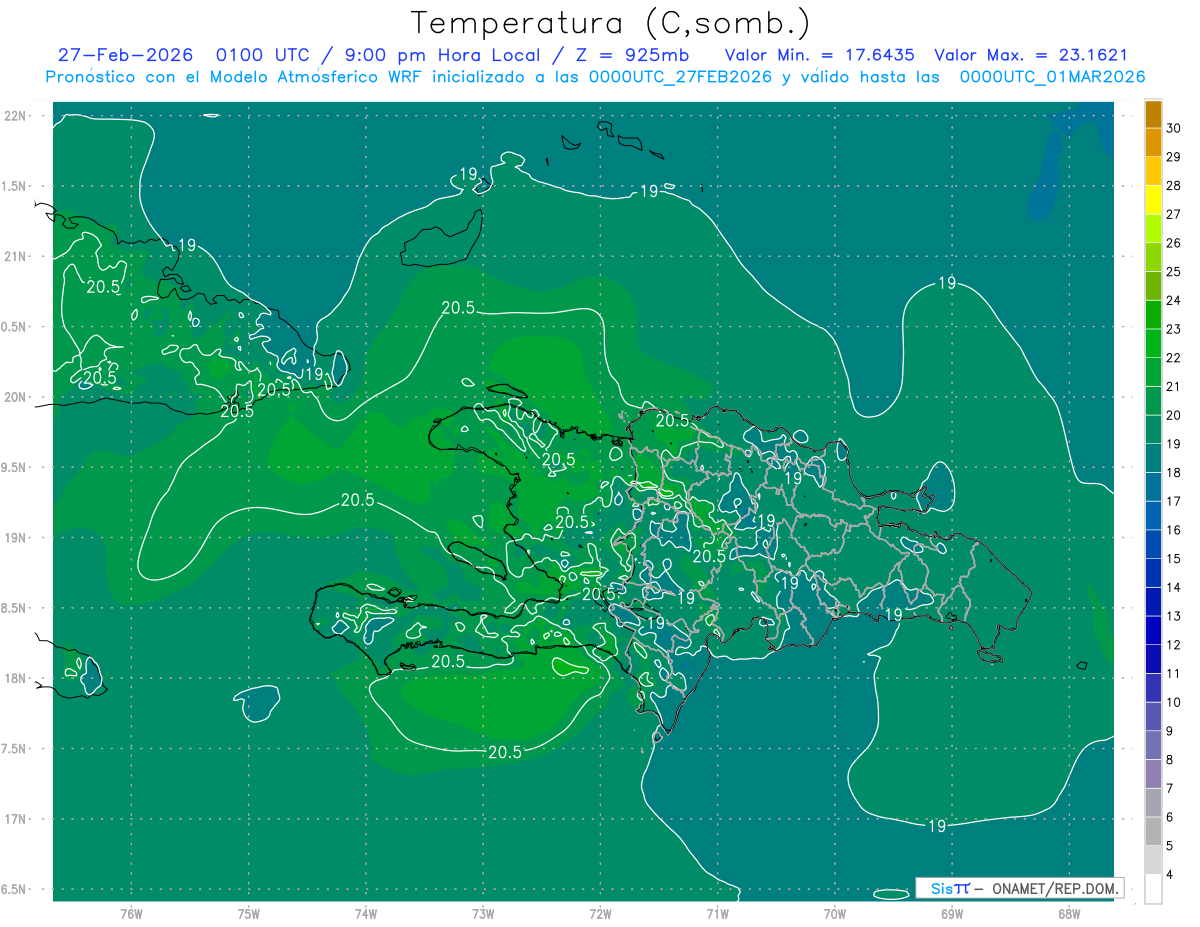Click the 17N latitude axis label
This screenshot has width=1200, height=927.
(17, 819)
